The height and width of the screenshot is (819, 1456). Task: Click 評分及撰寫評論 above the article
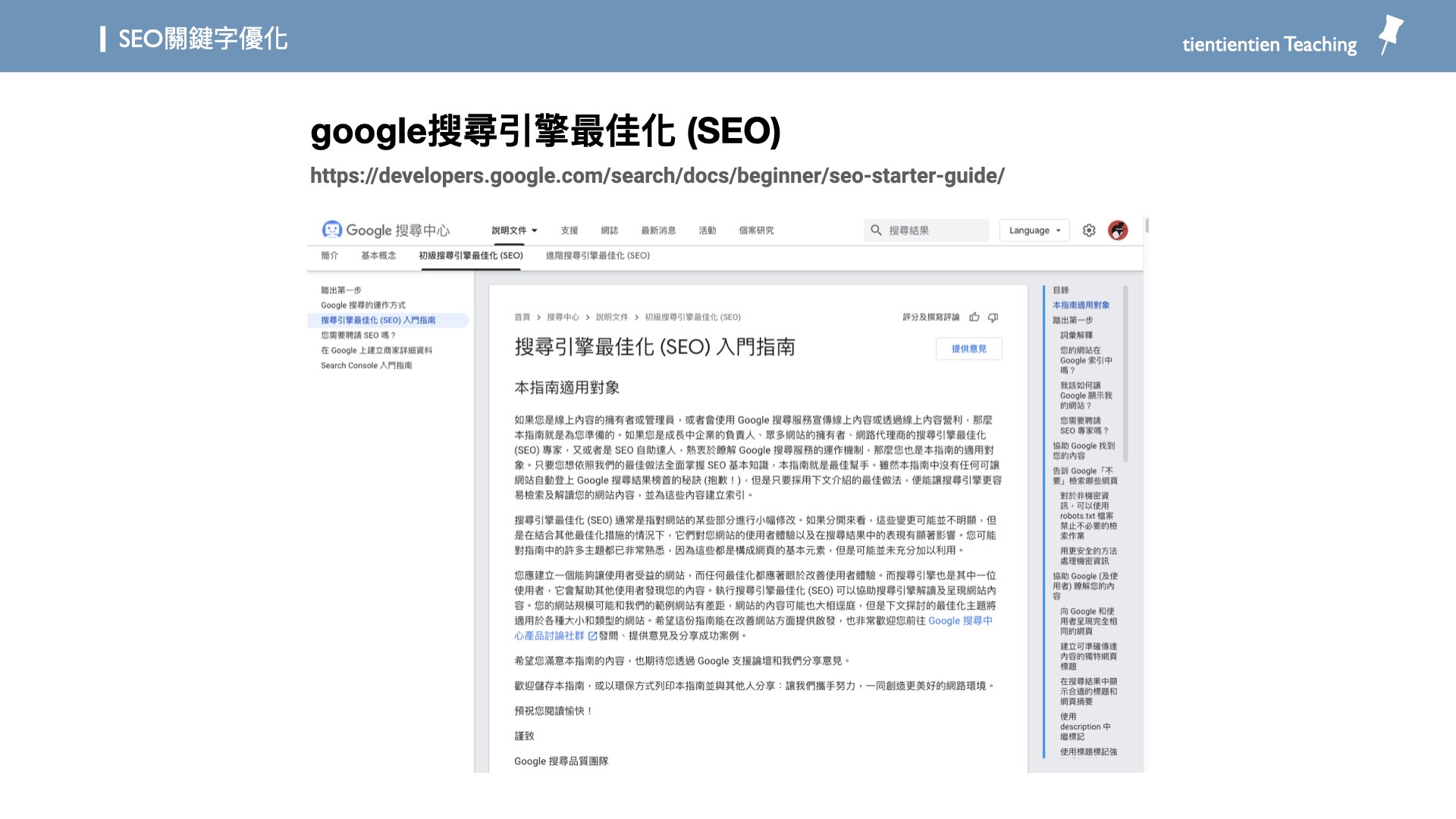[931, 317]
